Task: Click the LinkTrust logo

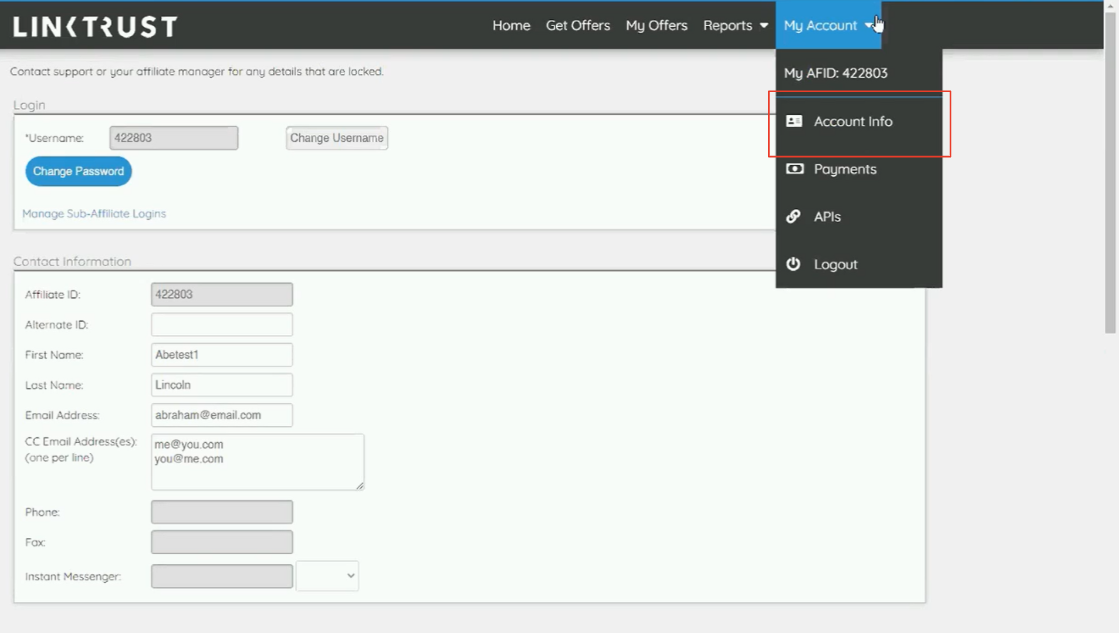Action: (95, 26)
